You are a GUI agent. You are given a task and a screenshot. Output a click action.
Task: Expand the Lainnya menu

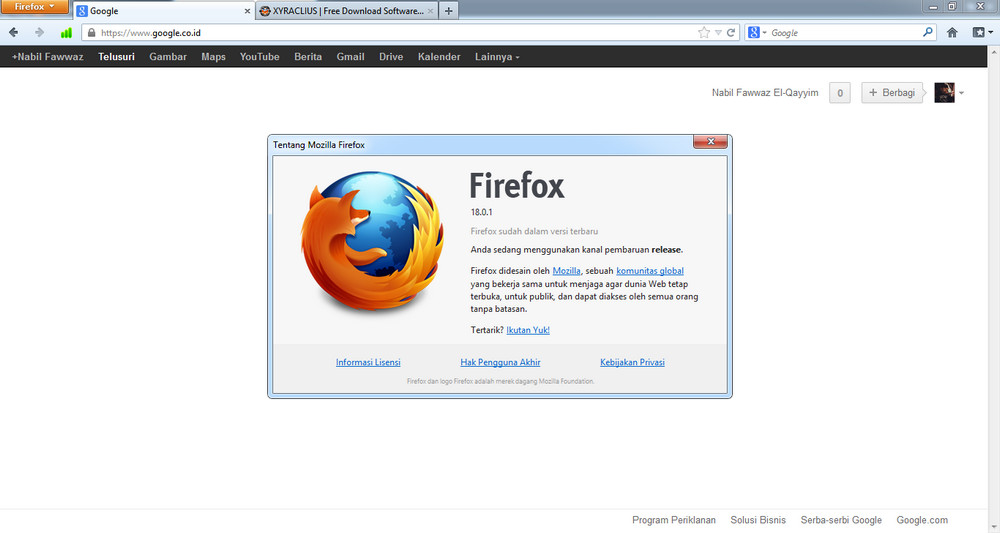point(497,57)
